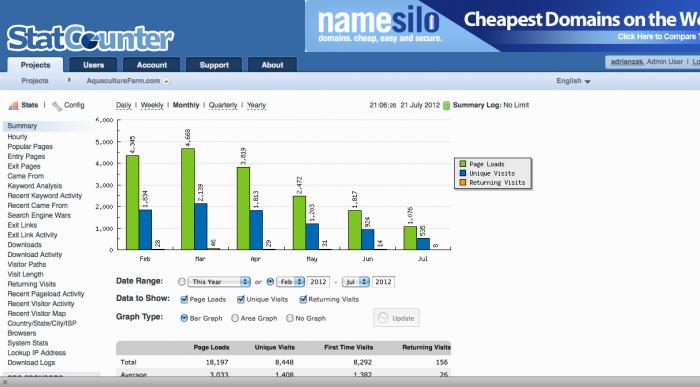Image resolution: width=700 pixels, height=387 pixels.
Task: Open Recent Keyword Activity in the sidebar
Action: [x=45, y=196]
